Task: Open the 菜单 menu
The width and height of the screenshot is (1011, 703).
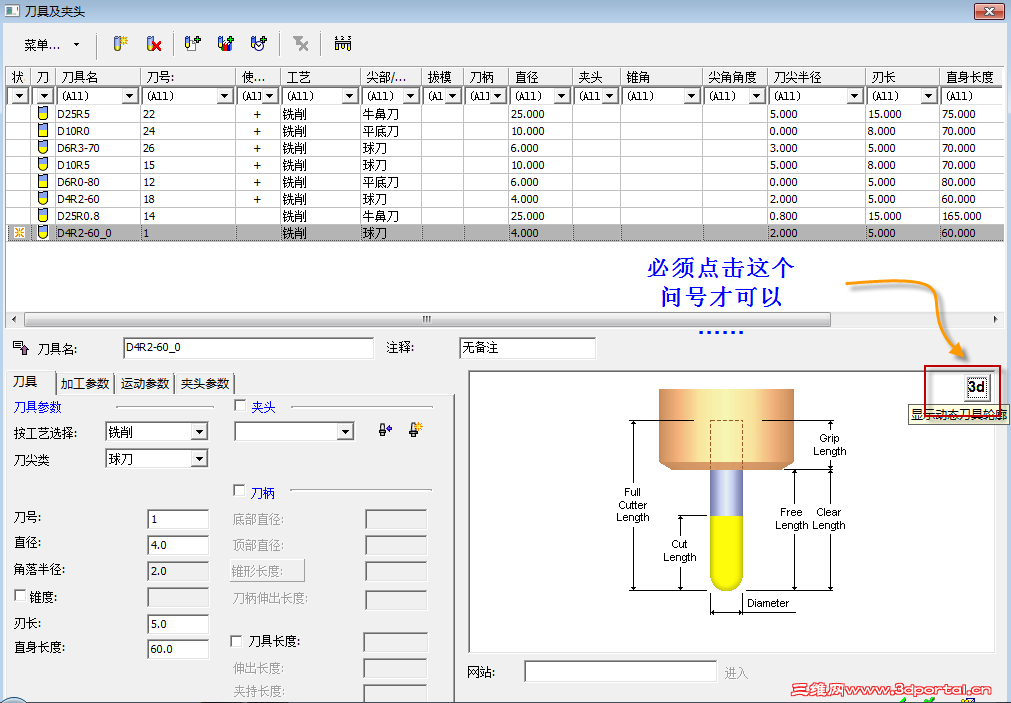Action: click(x=42, y=44)
